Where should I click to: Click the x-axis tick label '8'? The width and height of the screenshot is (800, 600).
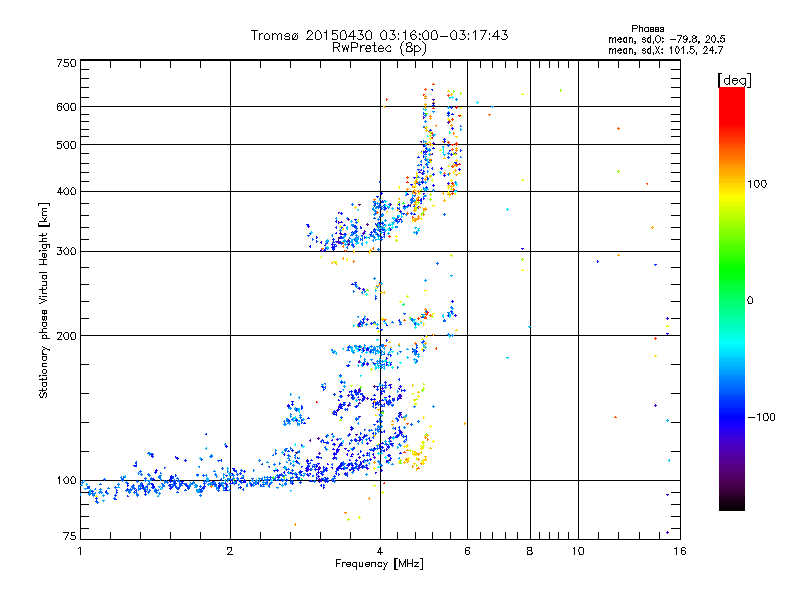(x=530, y=551)
